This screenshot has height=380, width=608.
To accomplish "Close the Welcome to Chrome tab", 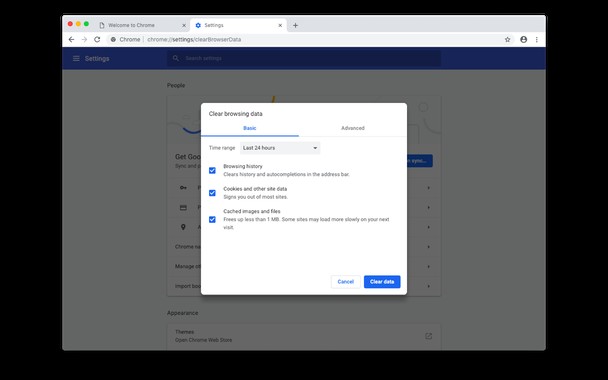I will pyautogui.click(x=184, y=25).
